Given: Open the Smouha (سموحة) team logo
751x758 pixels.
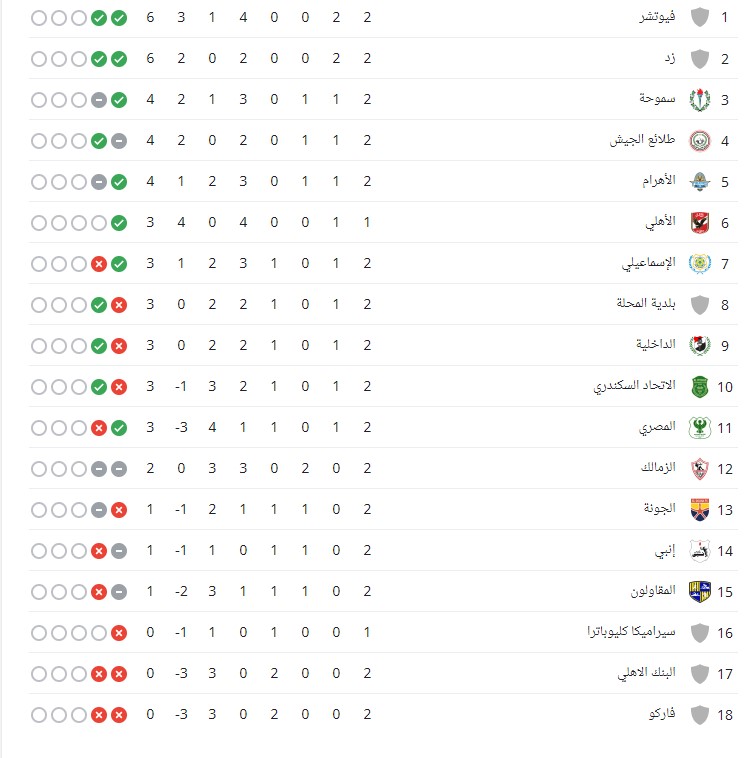Looking at the screenshot, I should pos(699,99).
